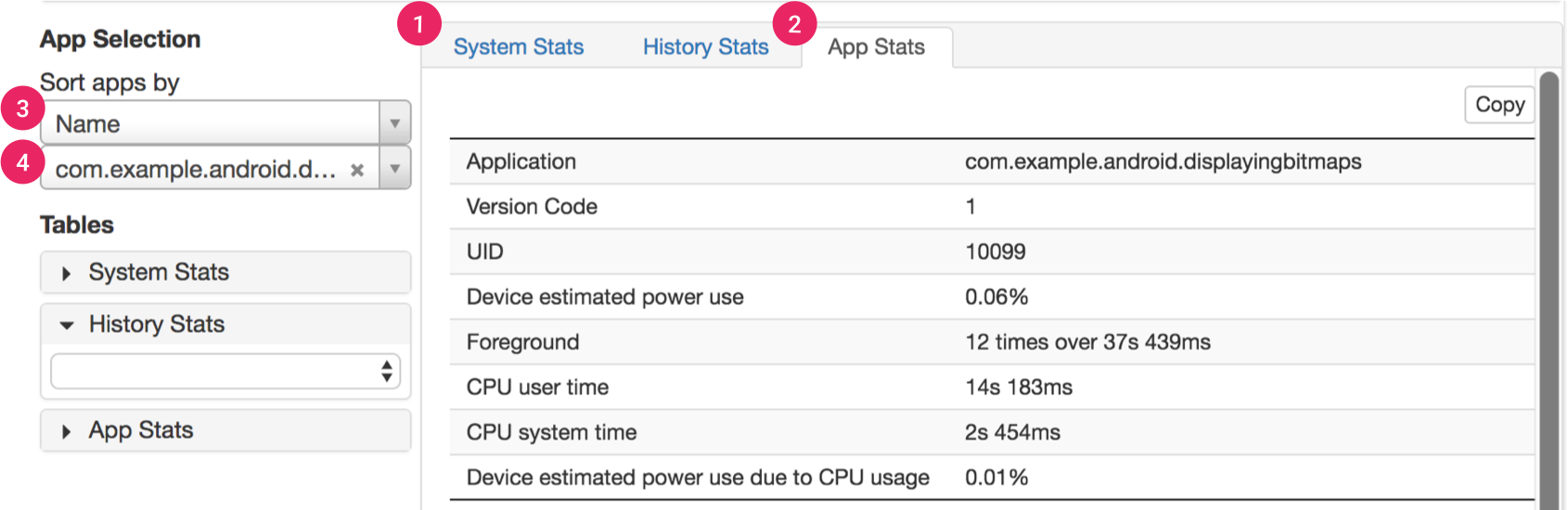Viewport: 1568px width, 510px height.
Task: Copy the app stats table
Action: (1499, 105)
